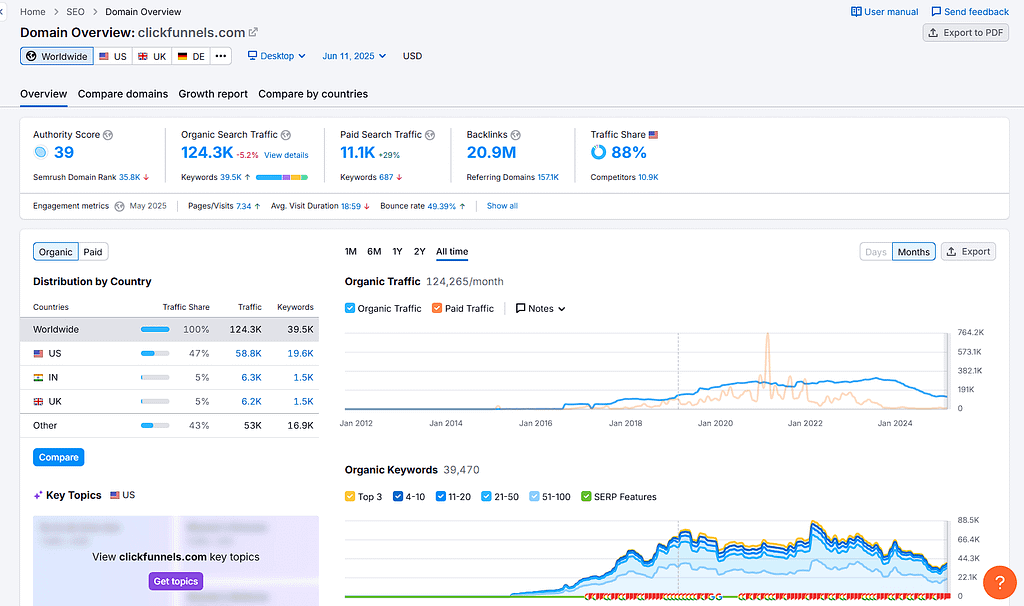Toggle the 21-50 keywords checkbox
This screenshot has width=1024, height=606.
[x=486, y=496]
